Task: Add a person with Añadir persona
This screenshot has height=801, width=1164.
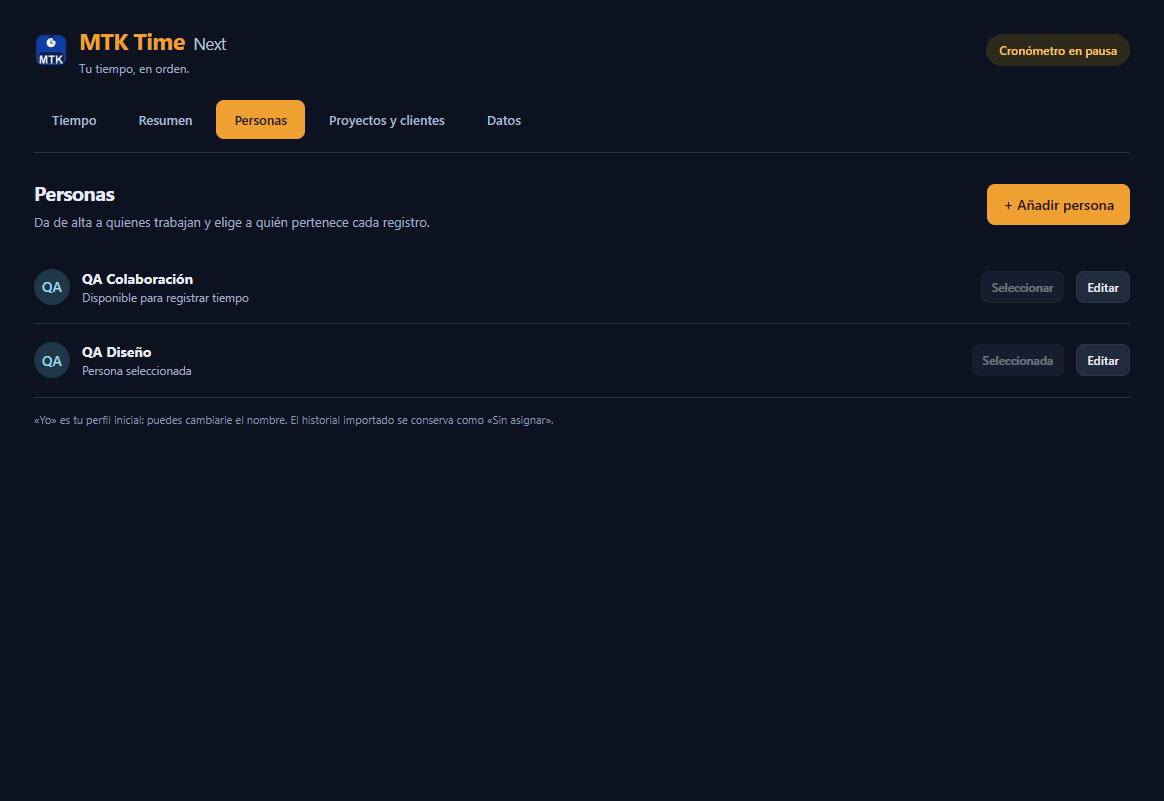Action: click(x=1059, y=205)
